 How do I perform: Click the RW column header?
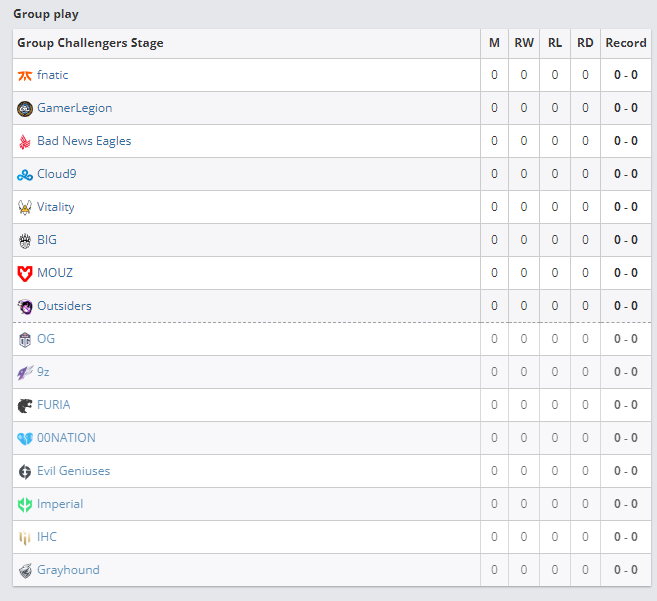524,43
